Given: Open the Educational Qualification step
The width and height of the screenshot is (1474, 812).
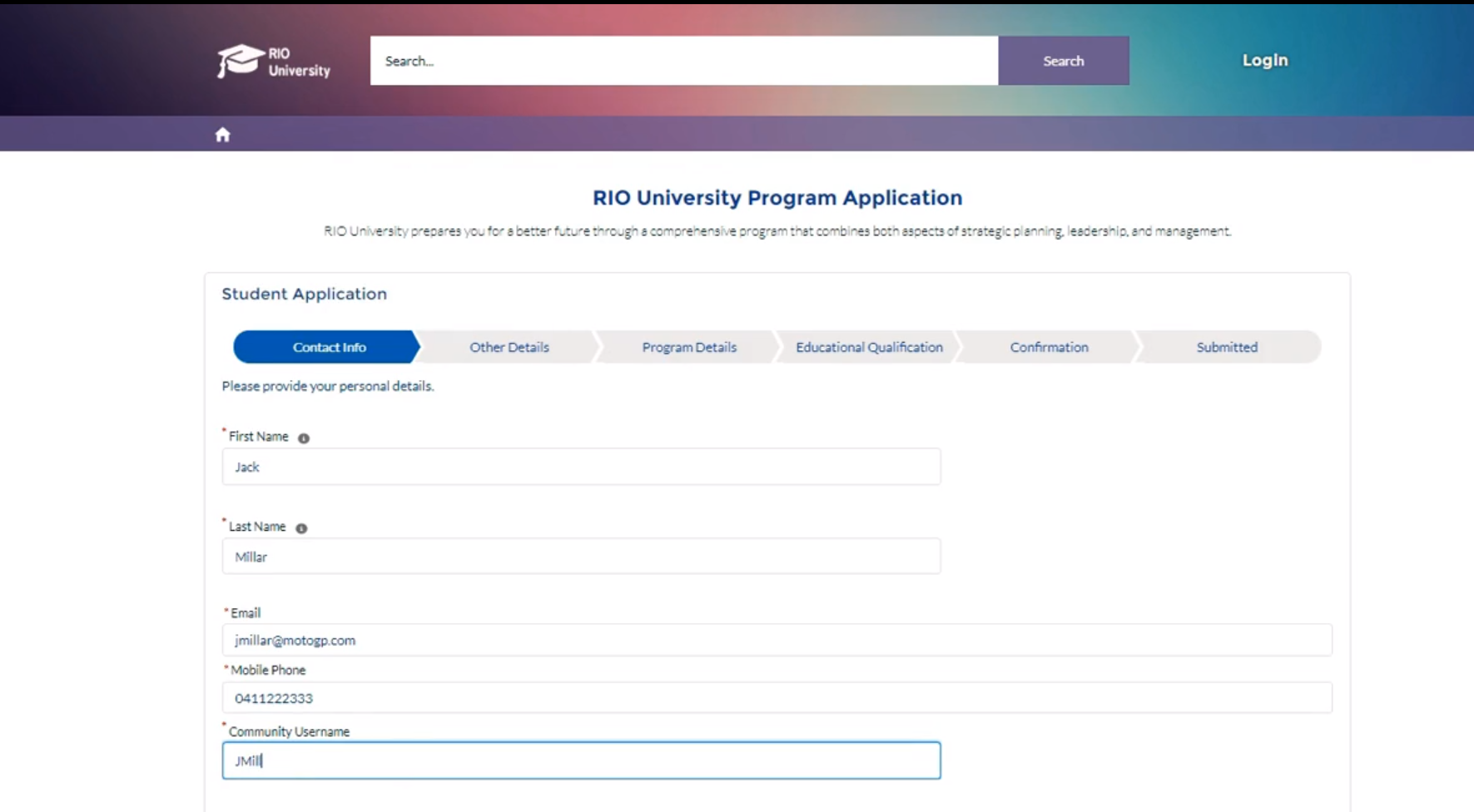Looking at the screenshot, I should coord(869,347).
